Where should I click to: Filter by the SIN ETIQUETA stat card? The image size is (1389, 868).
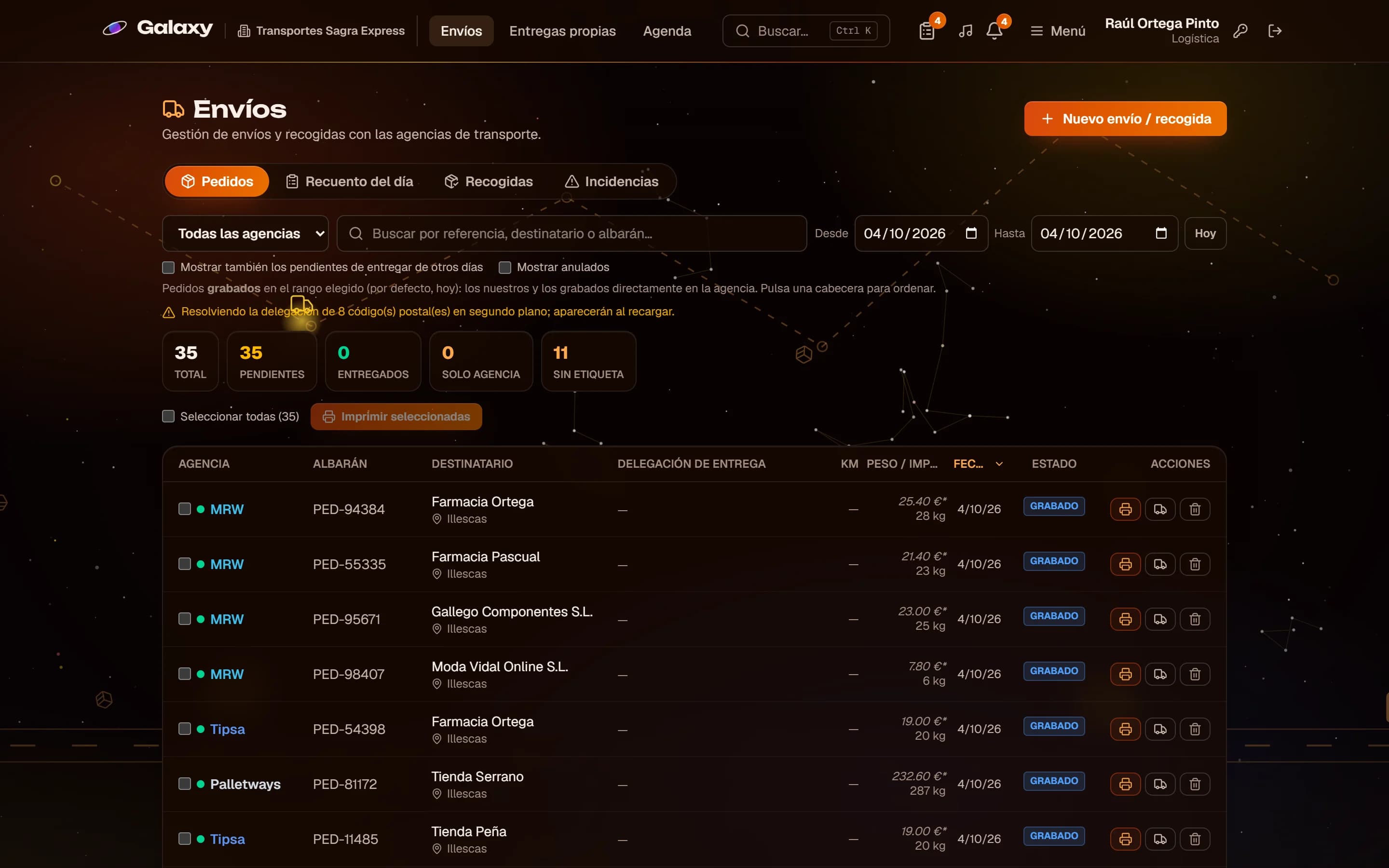coord(588,362)
